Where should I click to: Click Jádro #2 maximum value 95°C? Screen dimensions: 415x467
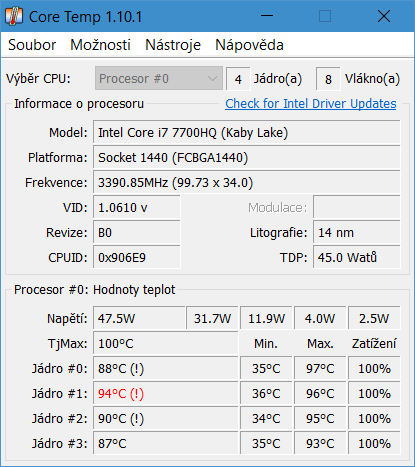point(320,419)
